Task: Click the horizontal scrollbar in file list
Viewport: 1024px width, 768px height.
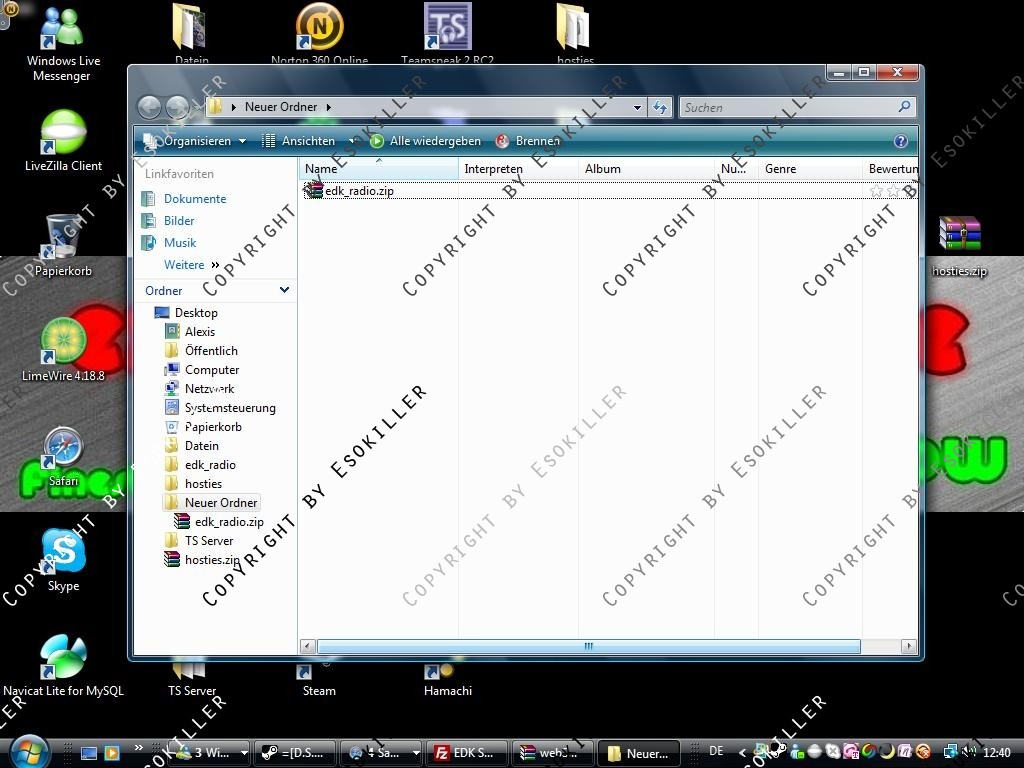Action: point(588,647)
